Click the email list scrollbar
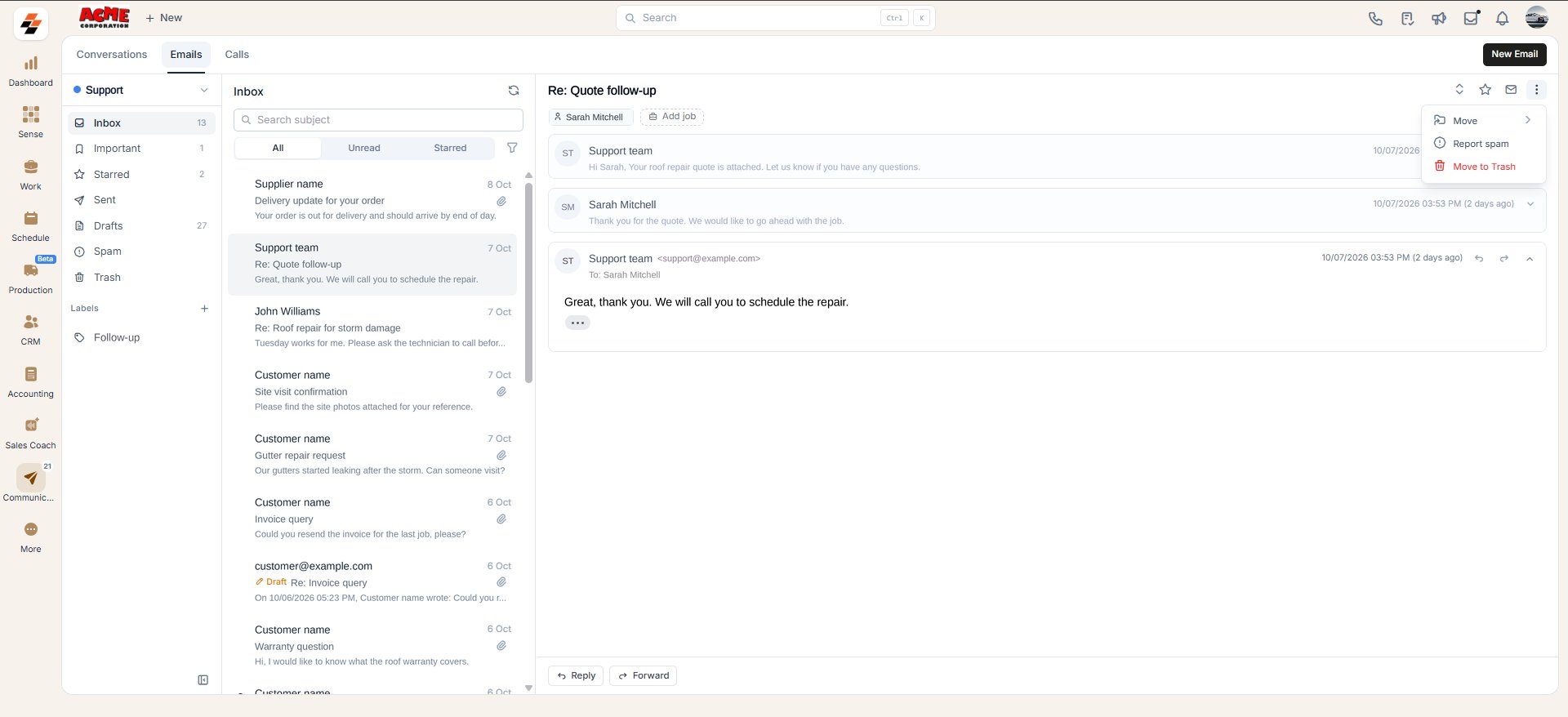Screen dimensions: 1568x717 point(528,283)
